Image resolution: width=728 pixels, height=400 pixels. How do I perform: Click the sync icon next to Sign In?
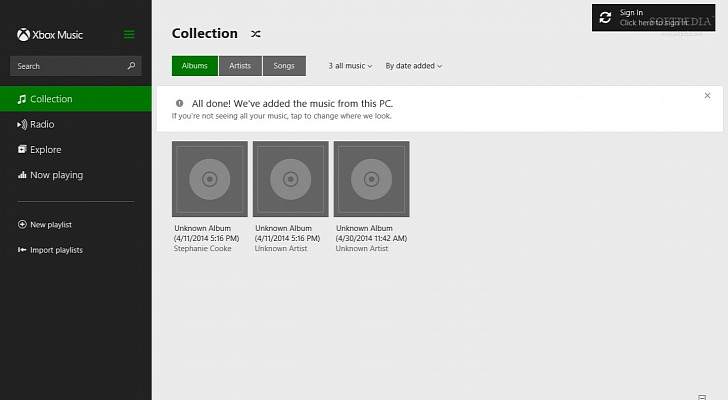(604, 17)
